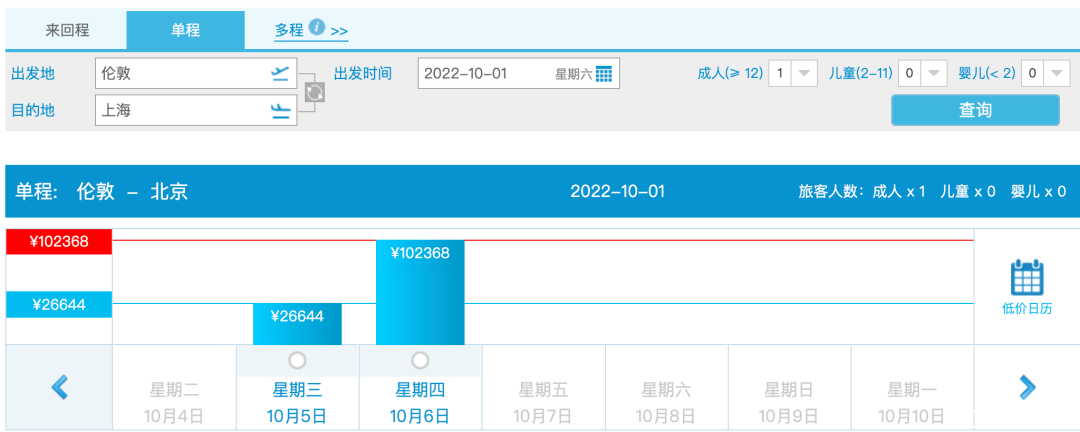Go to next week with right arrow
This screenshot has height=432, width=1080.
[x=1026, y=387]
